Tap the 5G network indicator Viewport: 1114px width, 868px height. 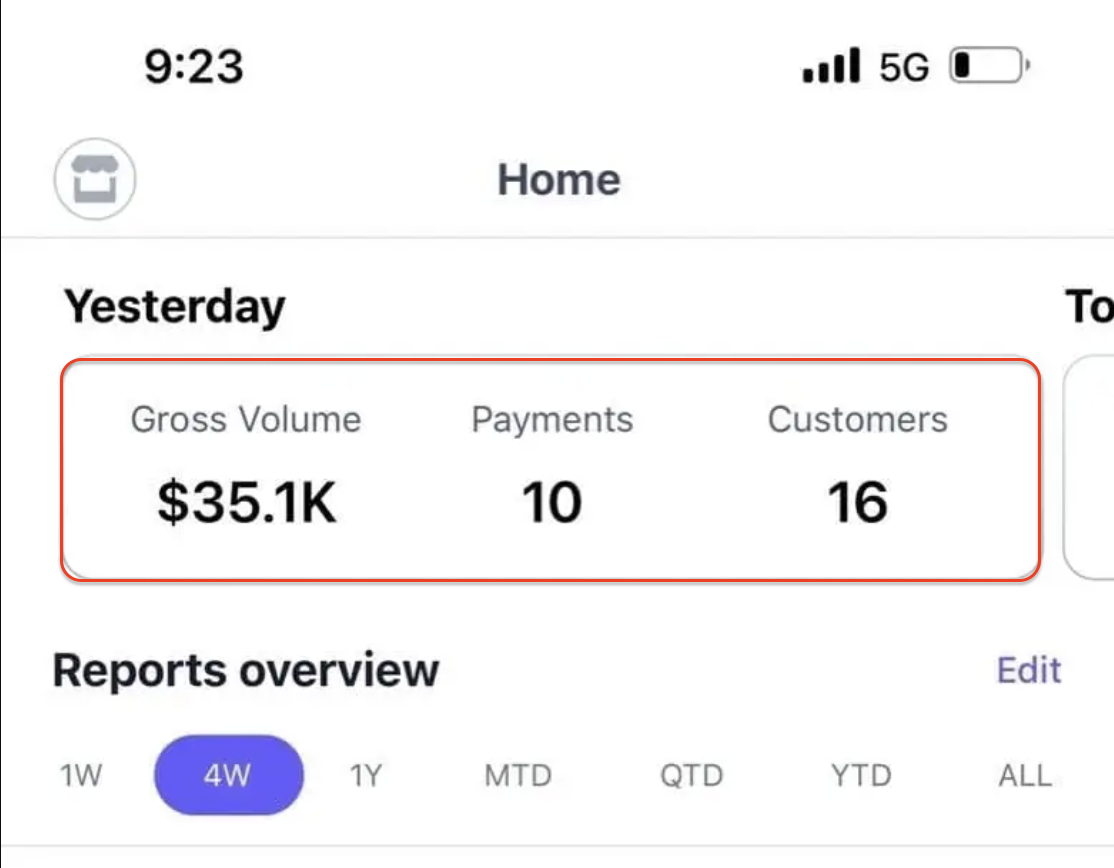904,68
